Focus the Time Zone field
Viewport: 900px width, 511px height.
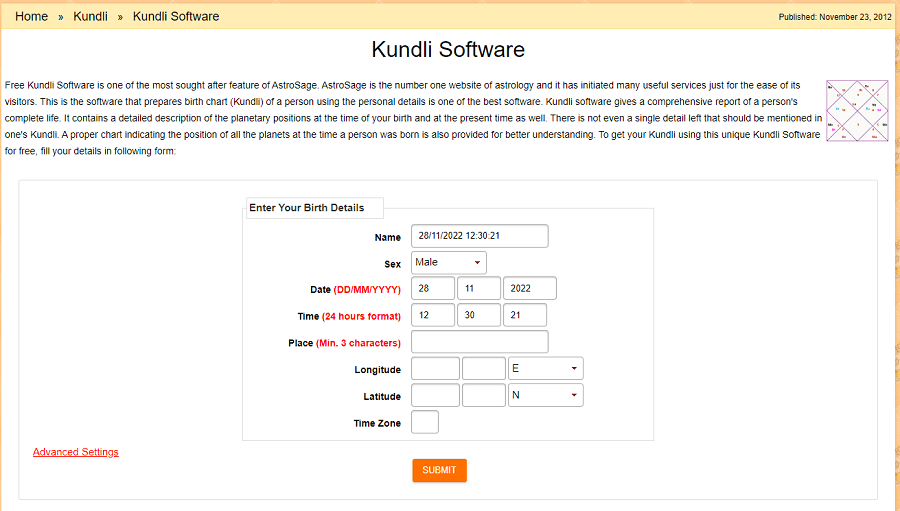coord(425,422)
